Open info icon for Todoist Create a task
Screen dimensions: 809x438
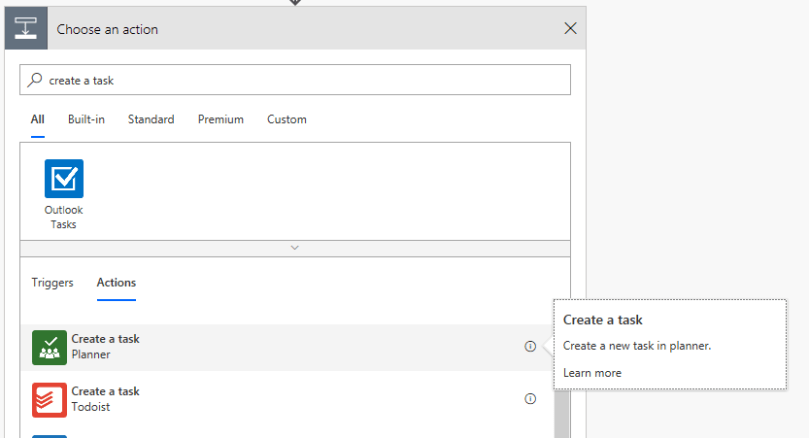[530, 399]
